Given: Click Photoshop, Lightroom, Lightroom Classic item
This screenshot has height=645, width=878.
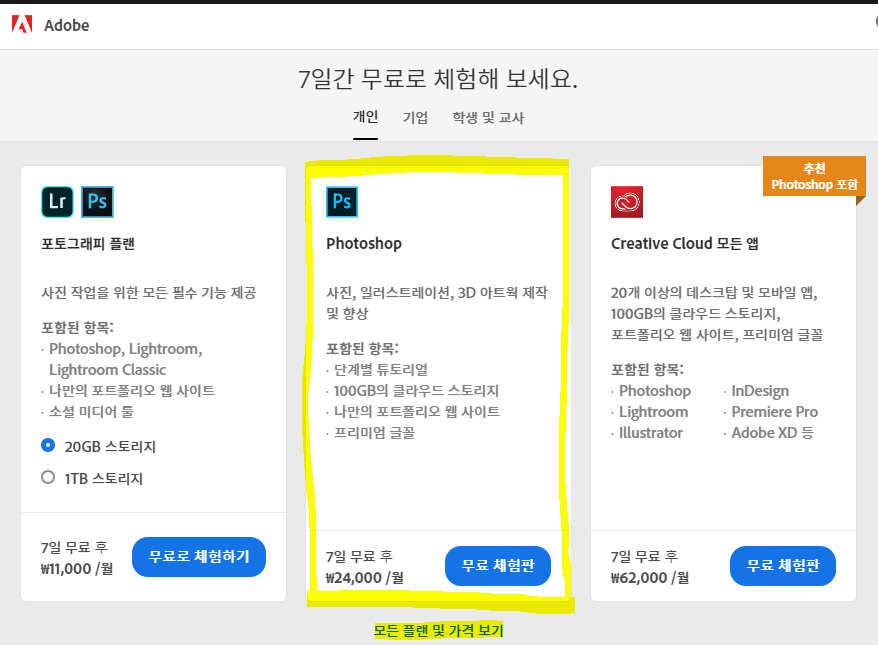Looking at the screenshot, I should (125, 359).
